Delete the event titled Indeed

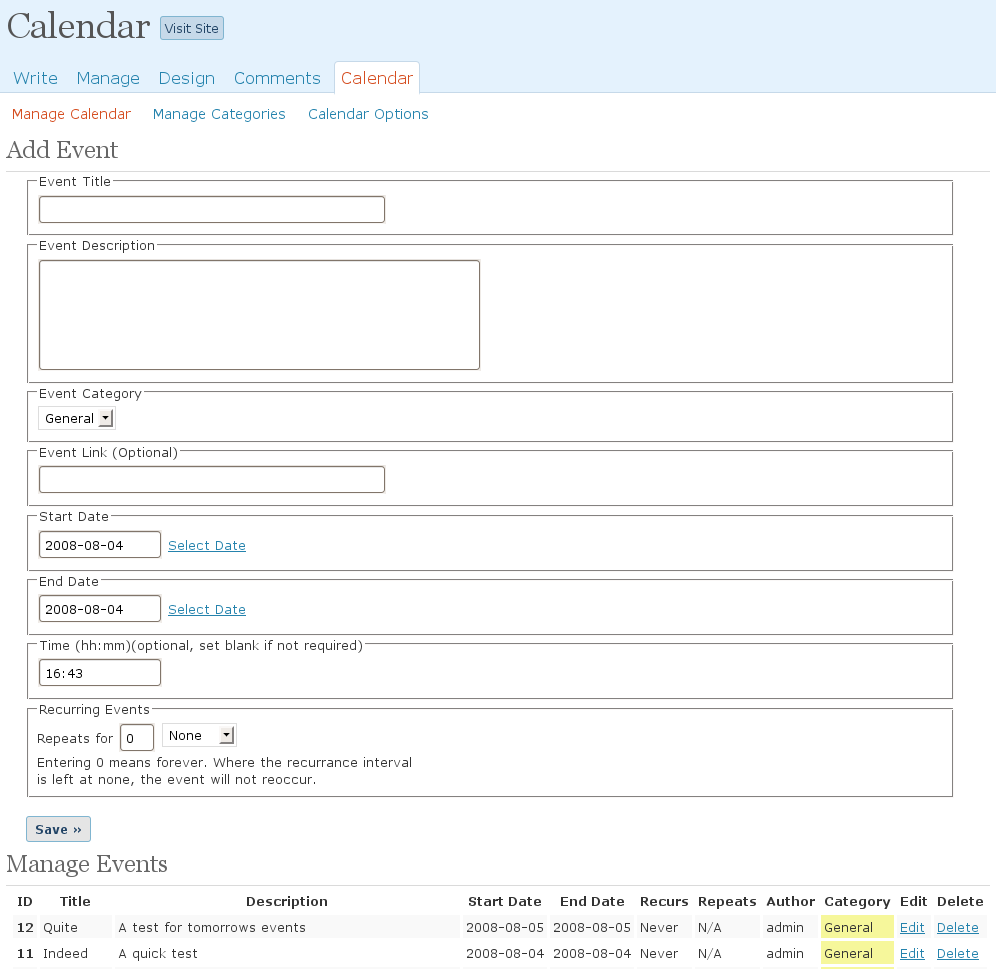[957, 953]
